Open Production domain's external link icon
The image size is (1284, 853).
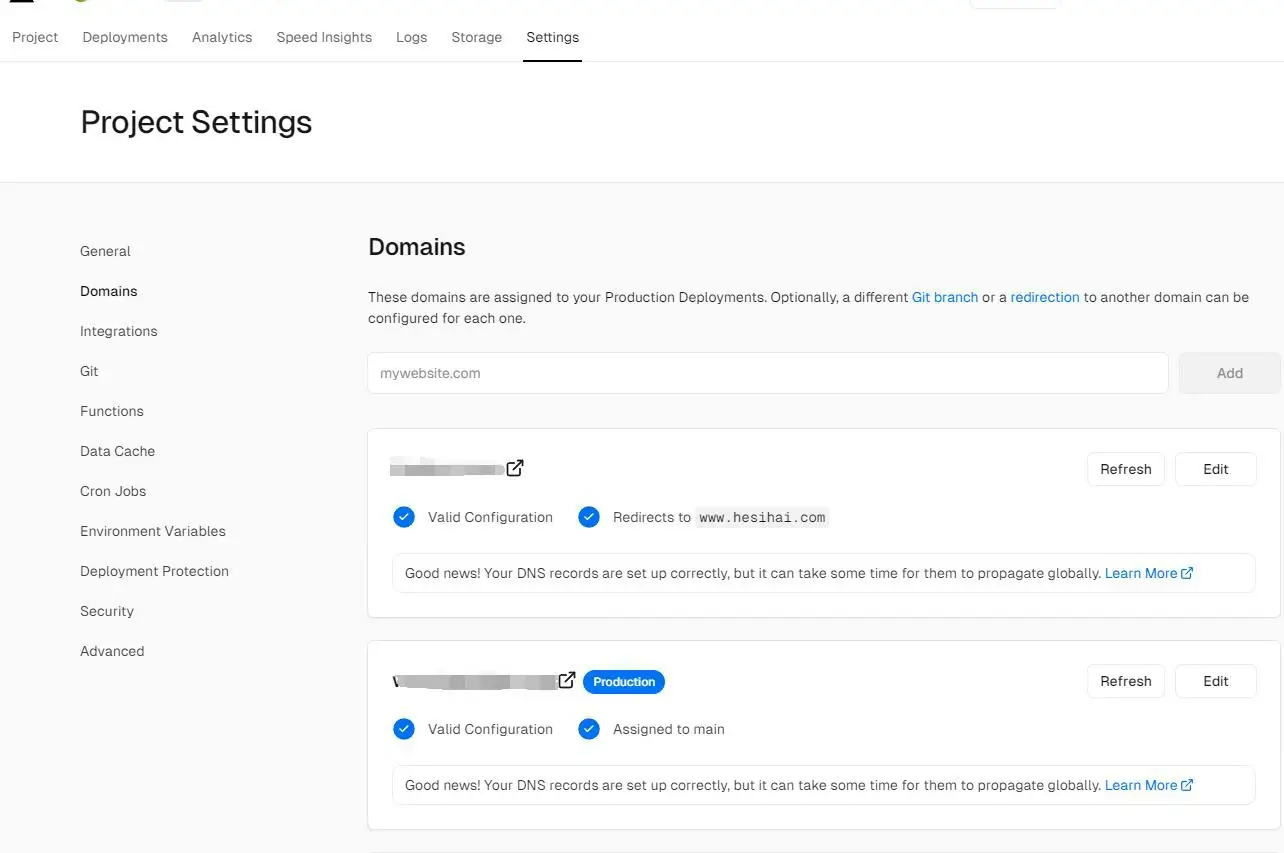tap(567, 680)
